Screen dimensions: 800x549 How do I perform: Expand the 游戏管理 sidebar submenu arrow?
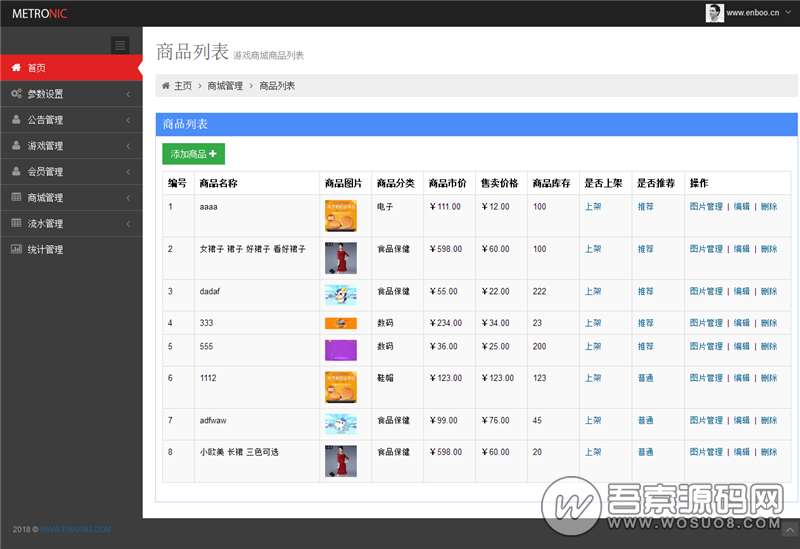tap(129, 146)
